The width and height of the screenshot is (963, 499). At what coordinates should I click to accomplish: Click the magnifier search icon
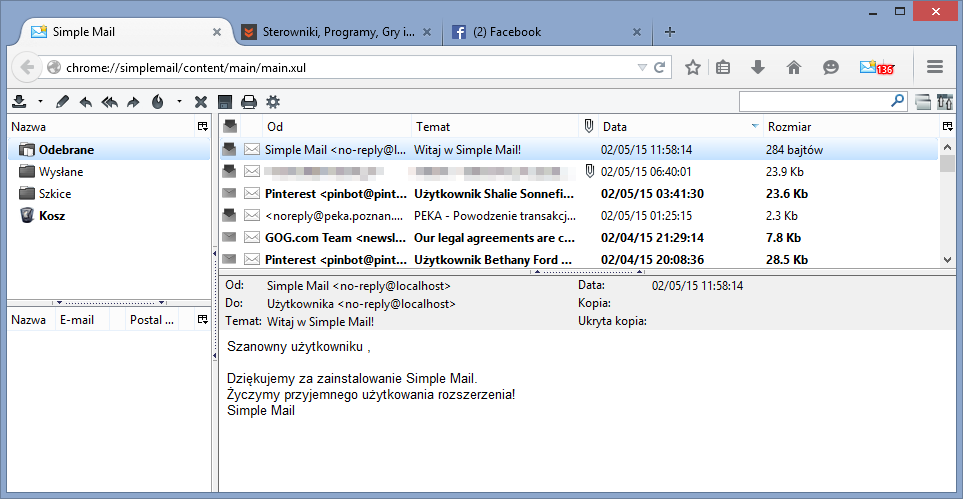coord(898,100)
